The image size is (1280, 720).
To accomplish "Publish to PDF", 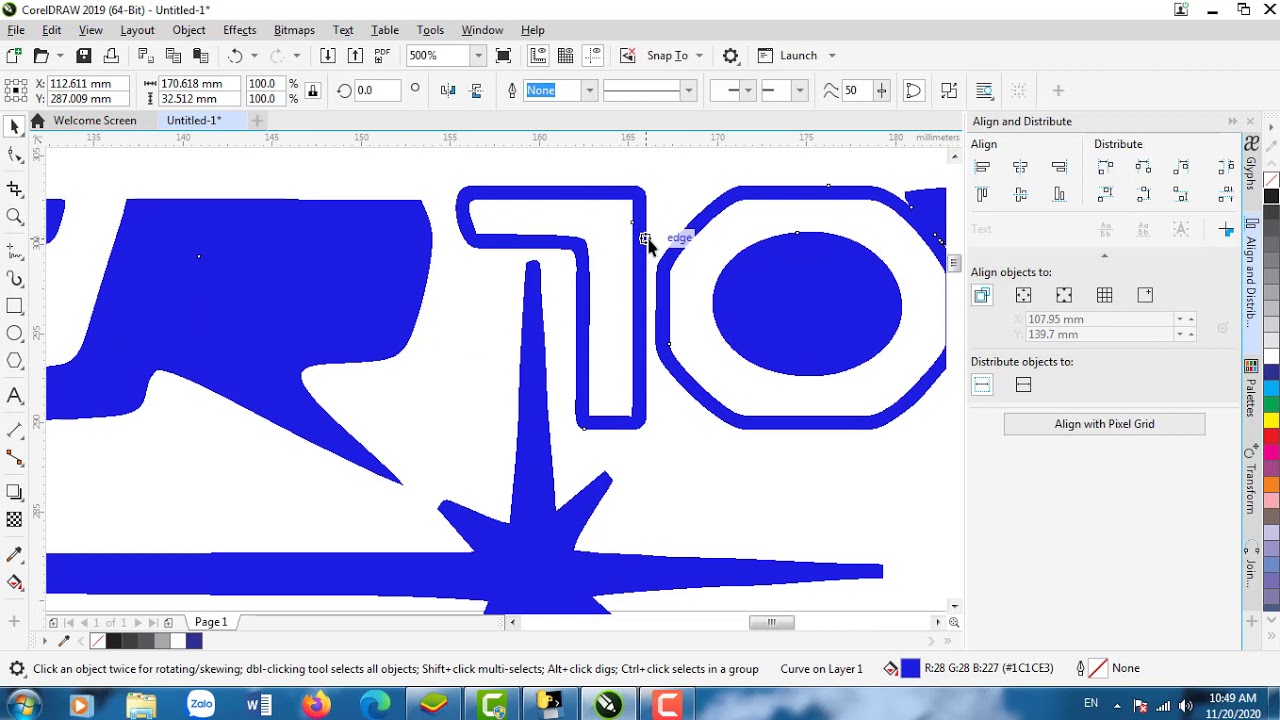I will (382, 56).
